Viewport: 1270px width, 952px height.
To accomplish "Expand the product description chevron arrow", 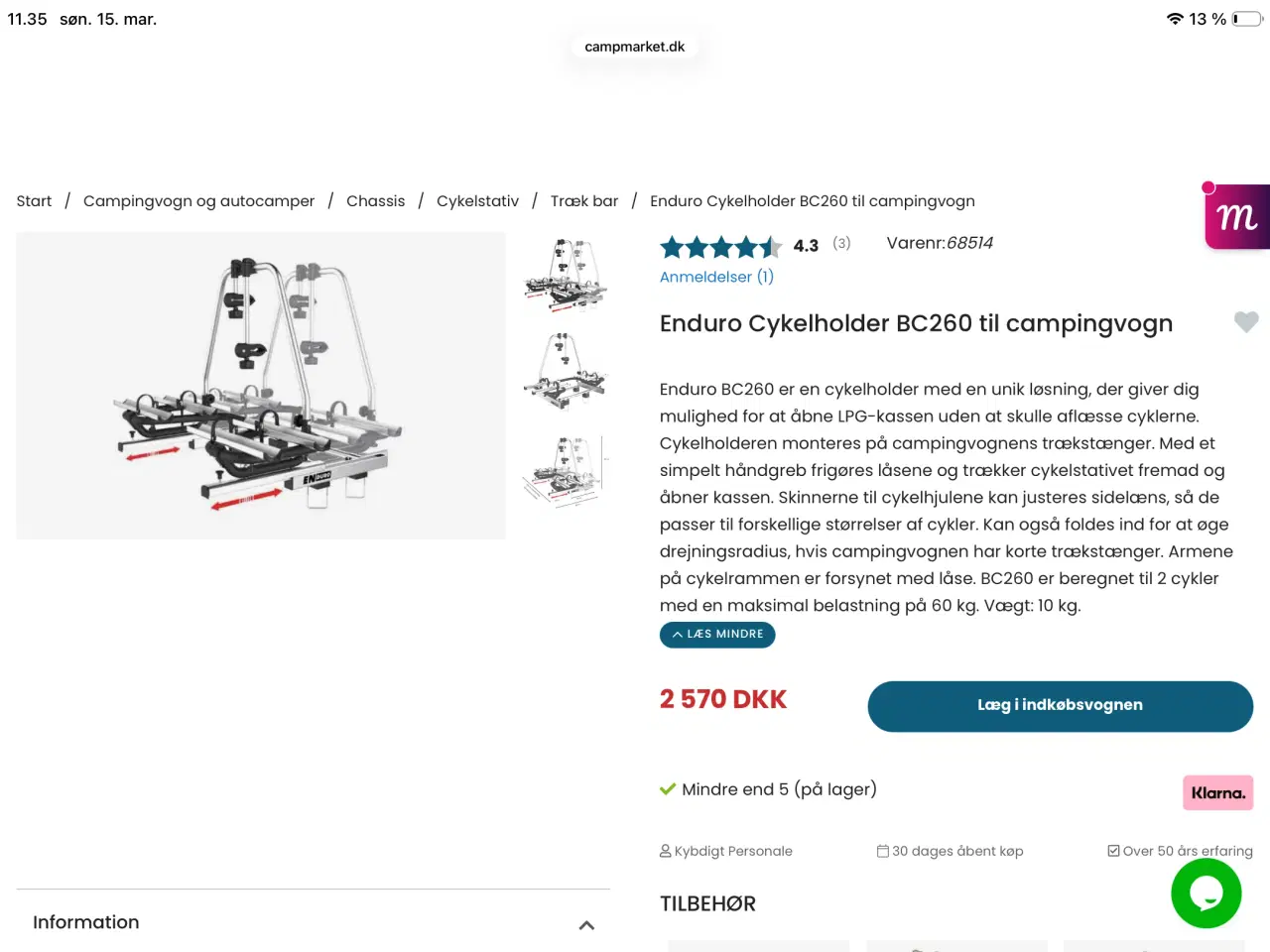I will point(678,634).
